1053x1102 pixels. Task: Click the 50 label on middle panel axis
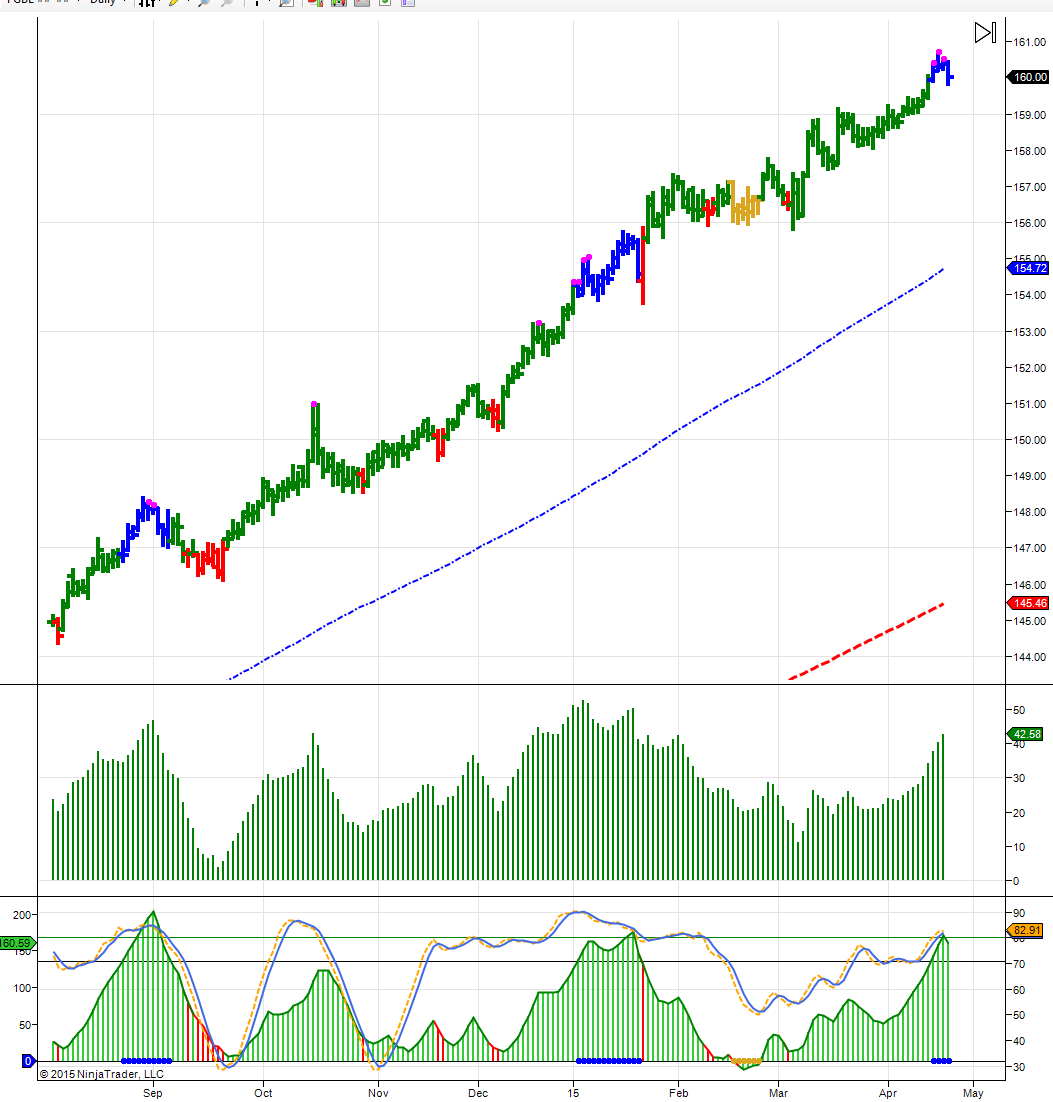point(1019,710)
